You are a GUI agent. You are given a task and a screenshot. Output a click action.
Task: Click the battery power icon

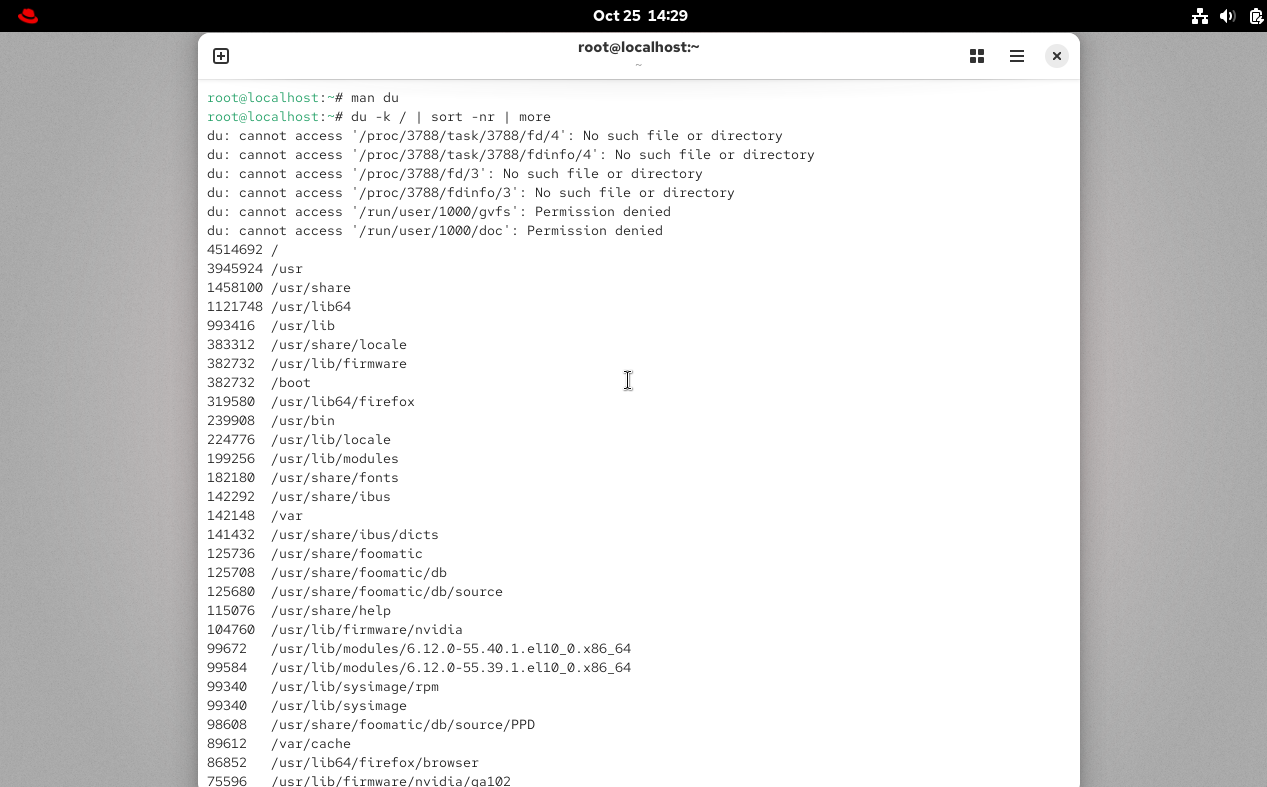pyautogui.click(x=1255, y=16)
